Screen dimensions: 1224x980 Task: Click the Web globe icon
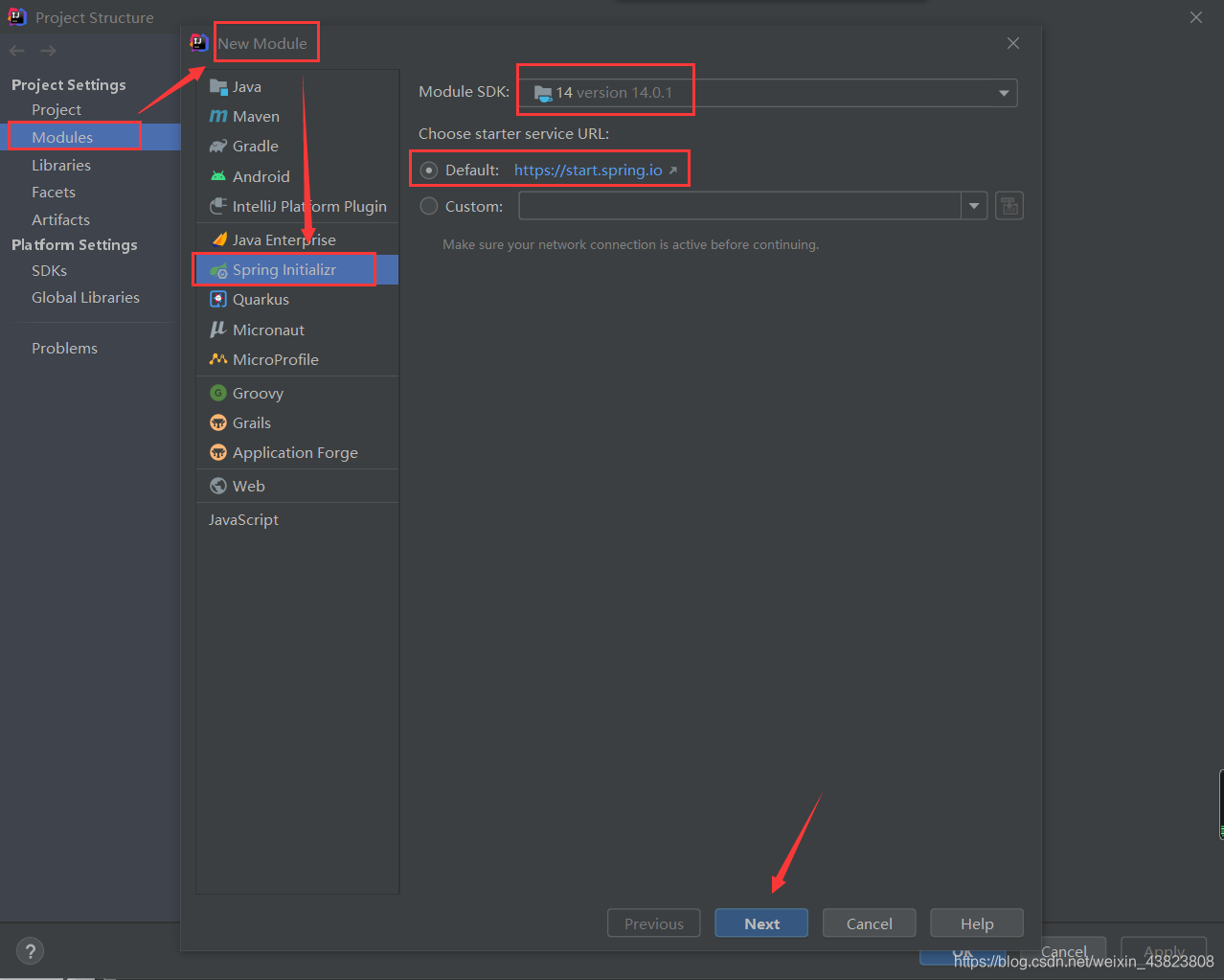click(x=218, y=486)
